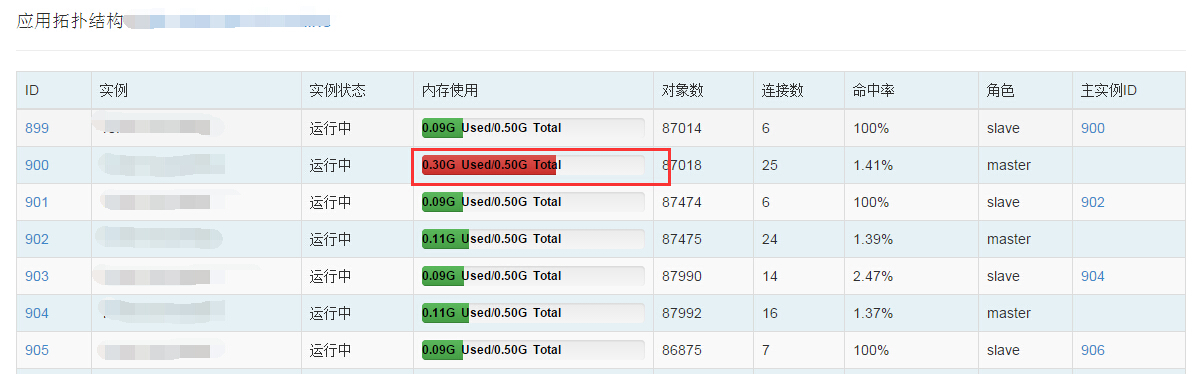Select 运行中 status in row 900
The width and height of the screenshot is (1197, 374).
coord(331,165)
